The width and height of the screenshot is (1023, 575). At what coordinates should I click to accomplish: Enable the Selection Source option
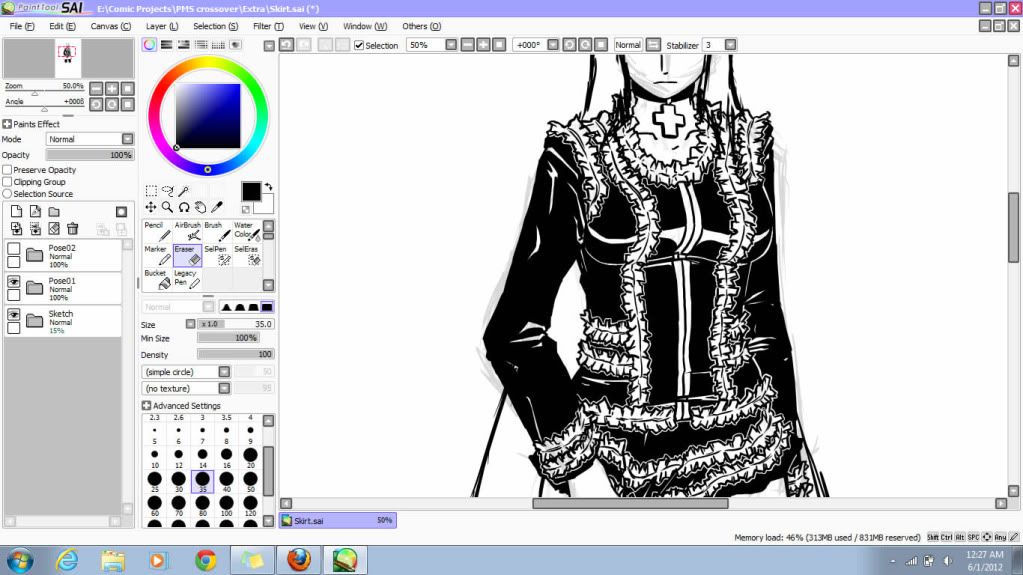(7, 194)
